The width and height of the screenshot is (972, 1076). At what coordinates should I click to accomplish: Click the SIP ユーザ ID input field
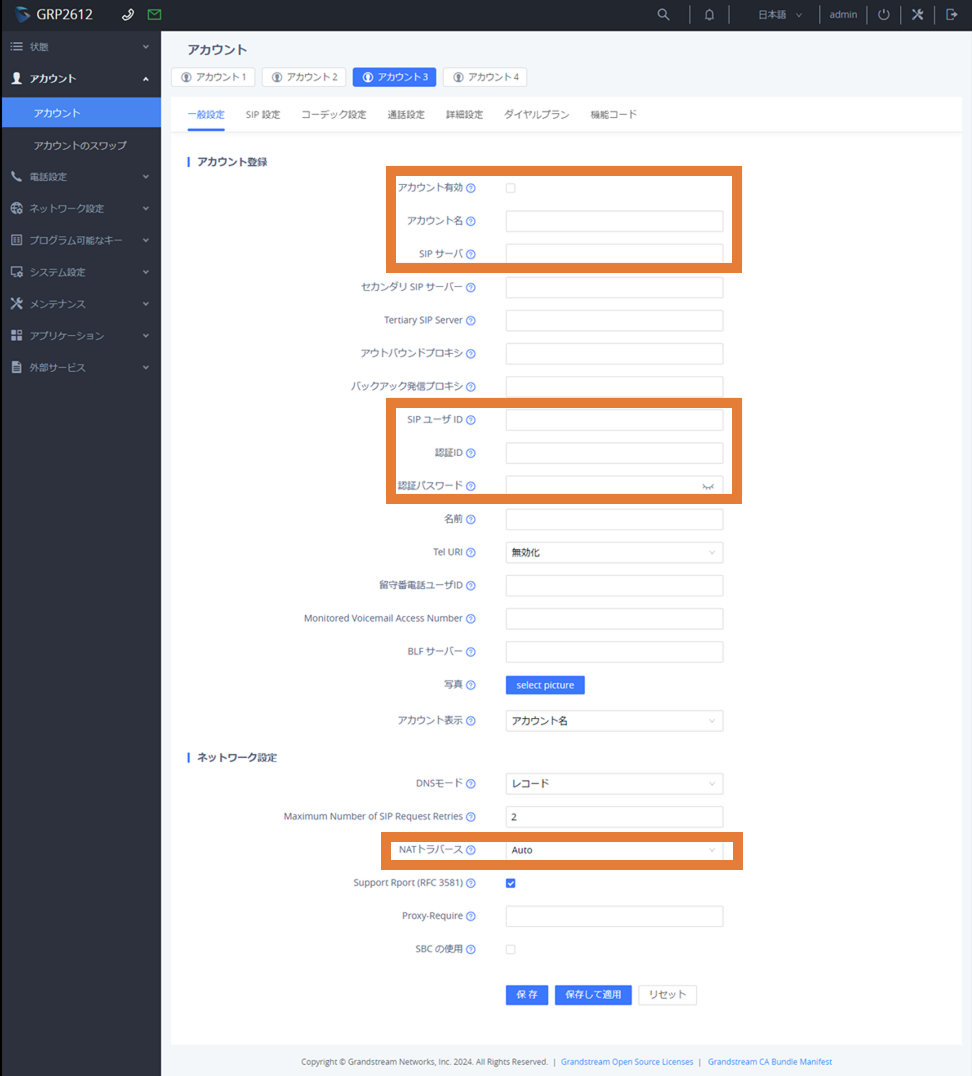614,420
